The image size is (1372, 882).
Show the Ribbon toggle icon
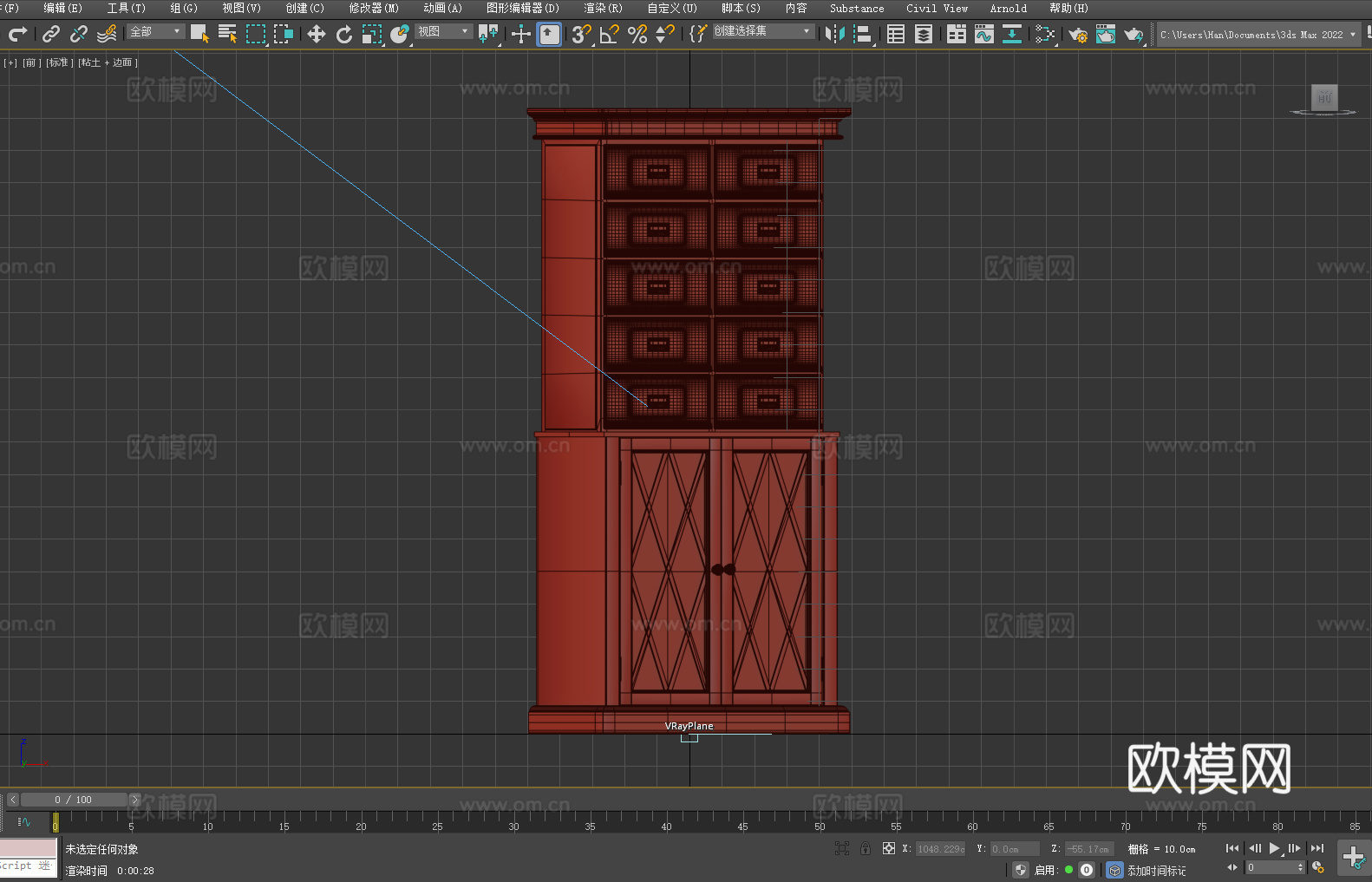(x=956, y=34)
